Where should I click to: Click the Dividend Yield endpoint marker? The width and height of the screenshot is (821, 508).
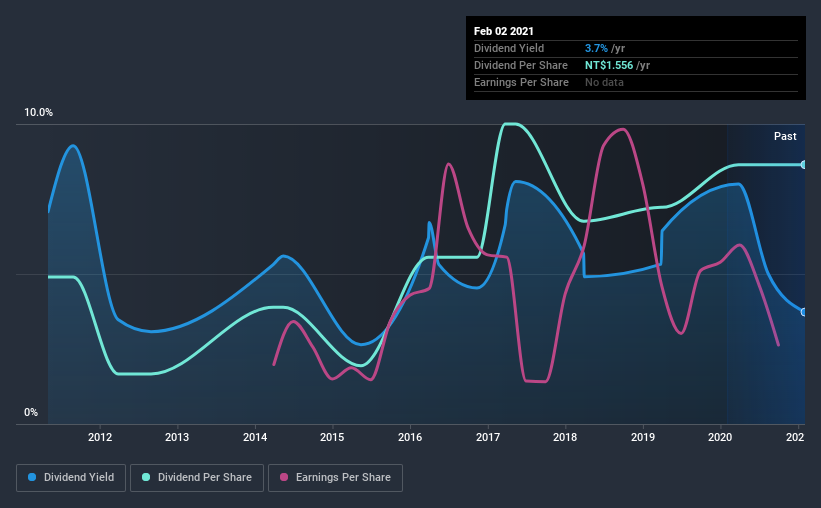803,312
